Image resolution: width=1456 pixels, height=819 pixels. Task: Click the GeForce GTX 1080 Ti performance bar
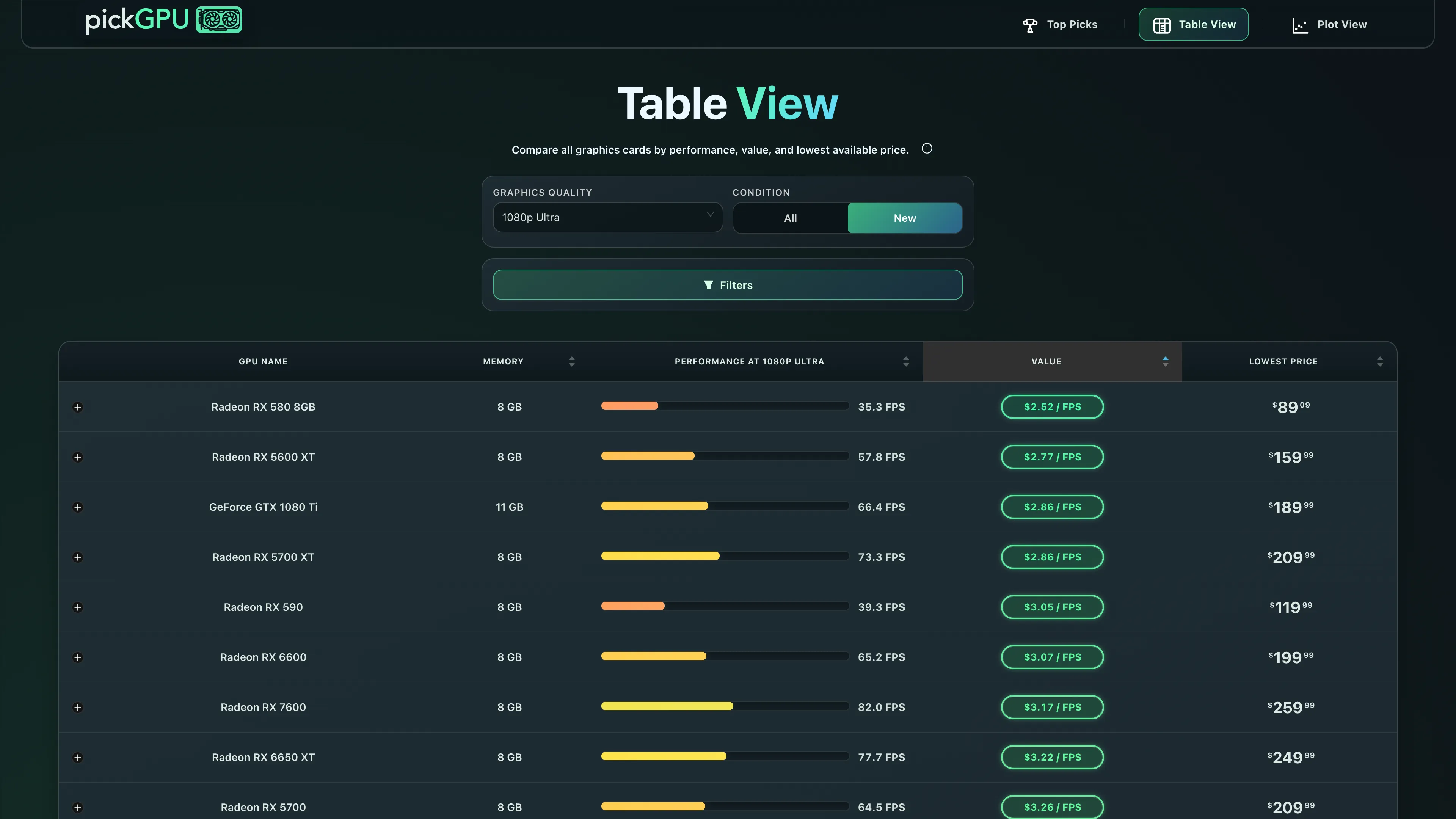pyautogui.click(x=725, y=506)
